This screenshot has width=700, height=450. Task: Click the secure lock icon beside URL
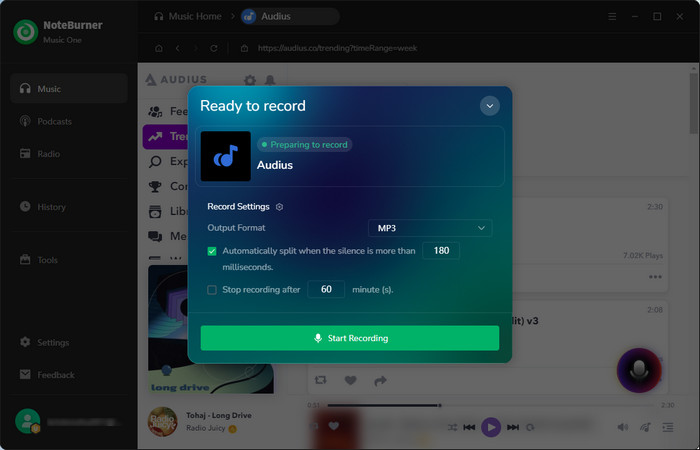(244, 48)
